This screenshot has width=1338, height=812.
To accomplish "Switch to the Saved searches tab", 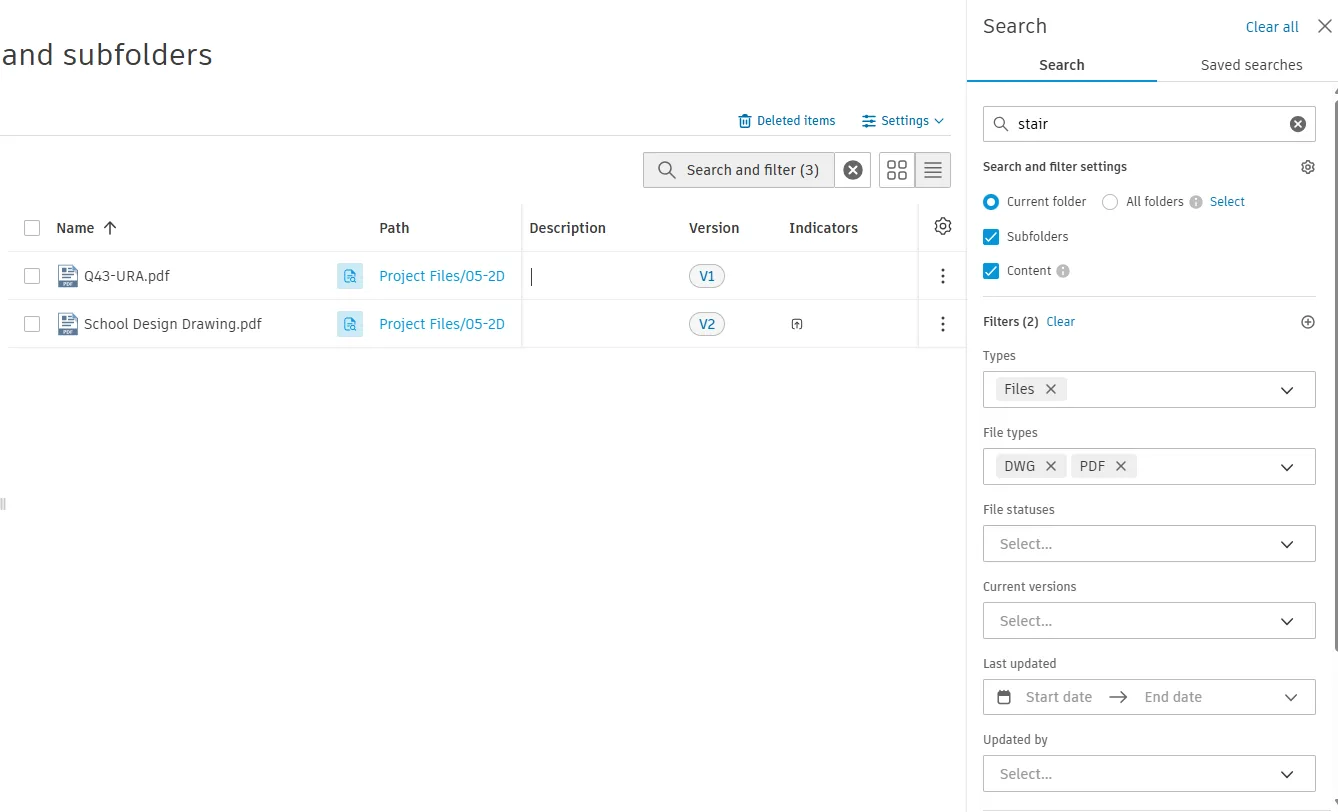I will coord(1251,65).
